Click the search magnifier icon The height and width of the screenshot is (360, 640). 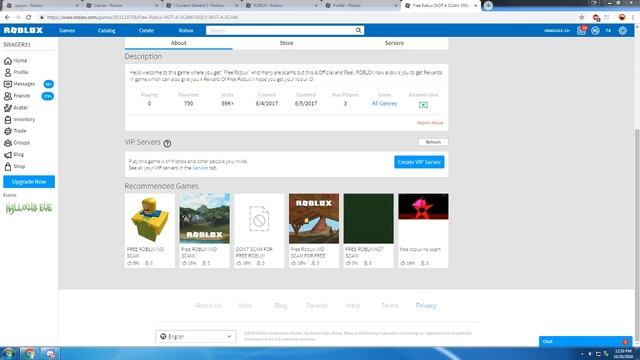click(358, 30)
